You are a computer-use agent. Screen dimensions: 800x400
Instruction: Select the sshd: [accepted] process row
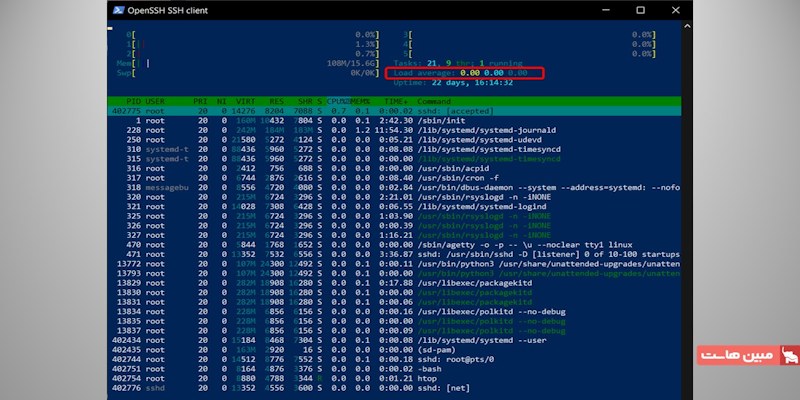coord(394,111)
